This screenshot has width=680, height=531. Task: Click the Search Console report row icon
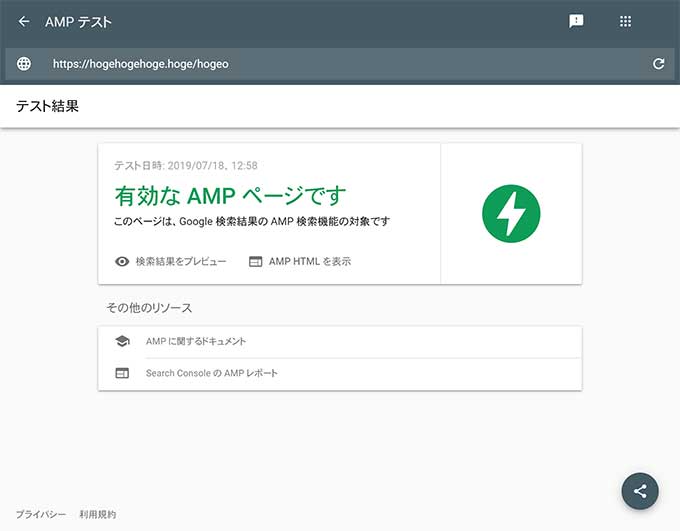(x=122, y=373)
